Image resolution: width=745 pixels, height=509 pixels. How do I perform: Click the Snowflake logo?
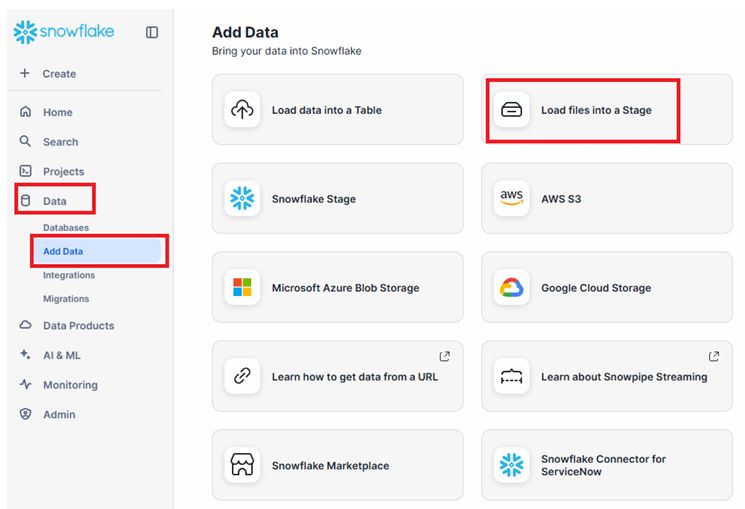(x=64, y=32)
